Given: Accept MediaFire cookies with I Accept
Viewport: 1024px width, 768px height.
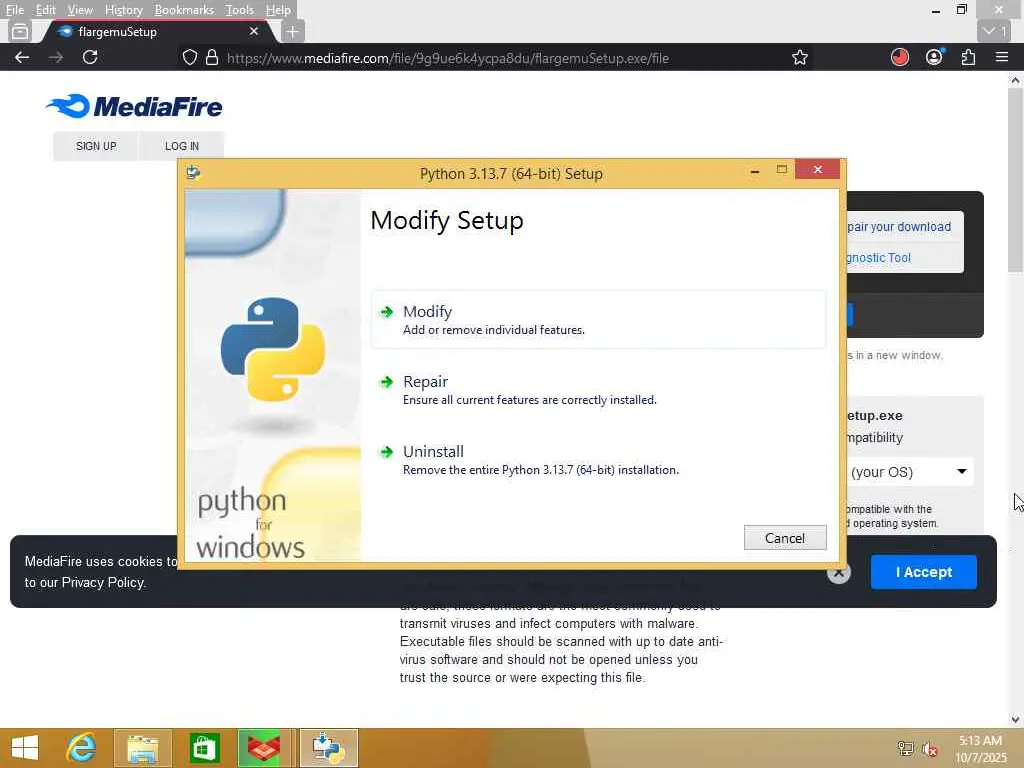Looking at the screenshot, I should point(923,572).
